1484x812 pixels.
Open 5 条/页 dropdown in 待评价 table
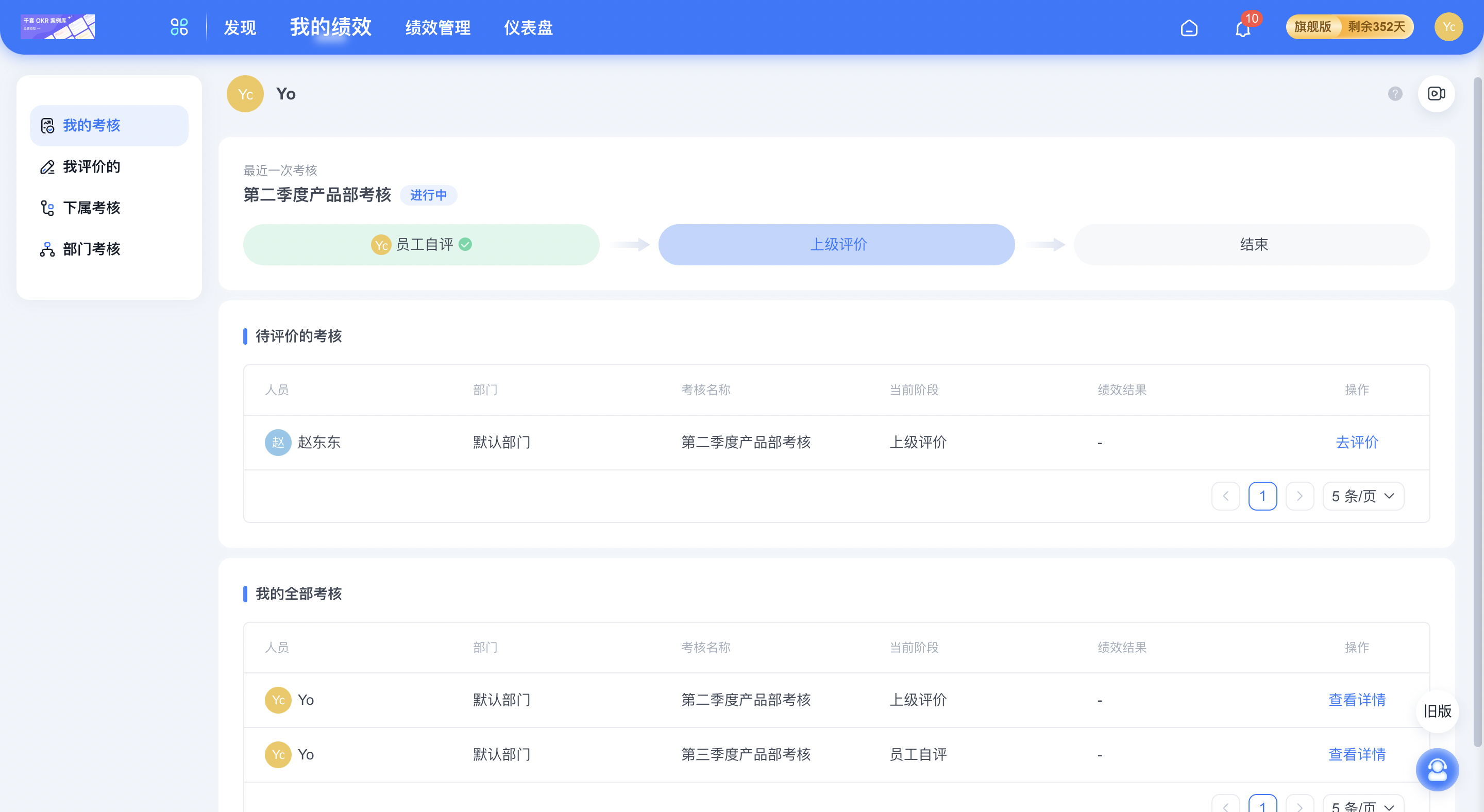(1363, 496)
